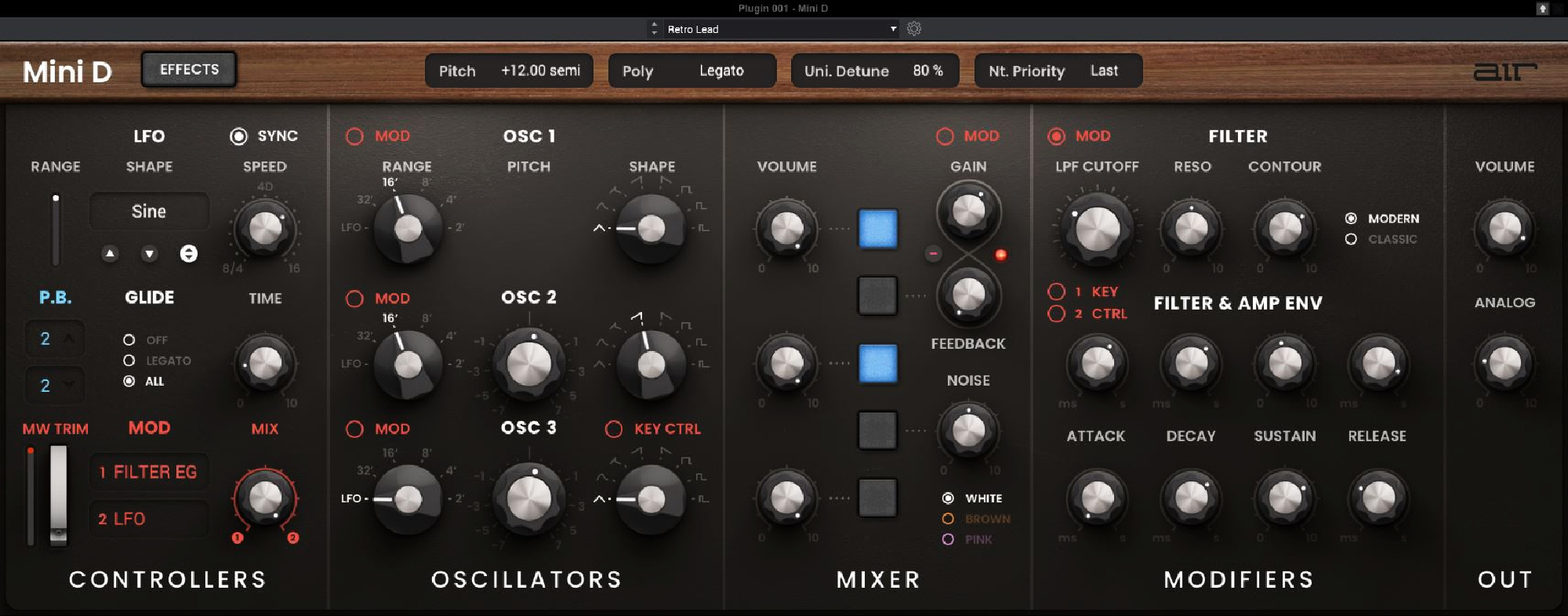Enable the OSC 3 mixer square switch
The width and height of the screenshot is (1568, 616).
tap(878, 498)
